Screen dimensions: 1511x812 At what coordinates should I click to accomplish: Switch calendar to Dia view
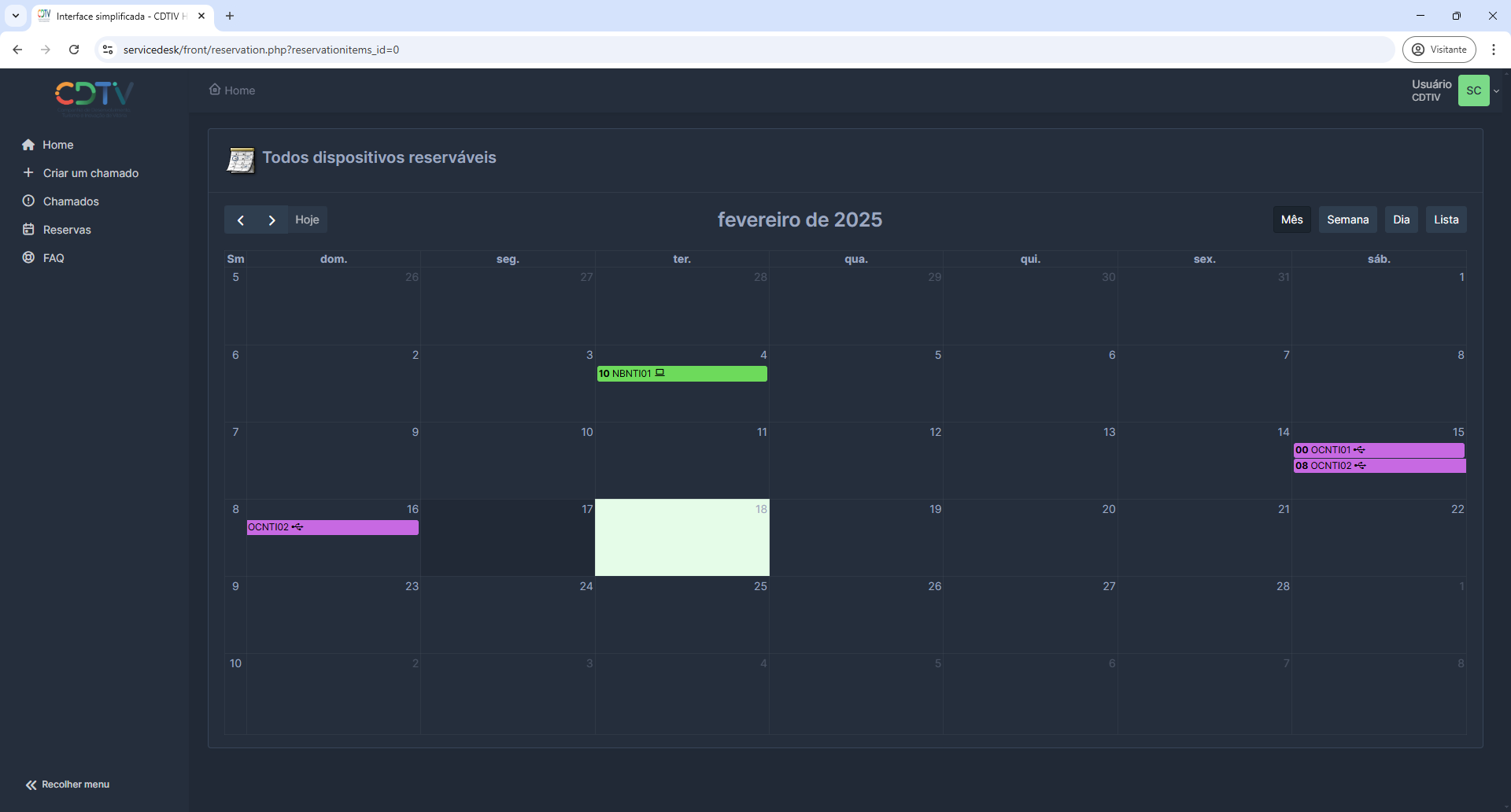tap(1401, 220)
